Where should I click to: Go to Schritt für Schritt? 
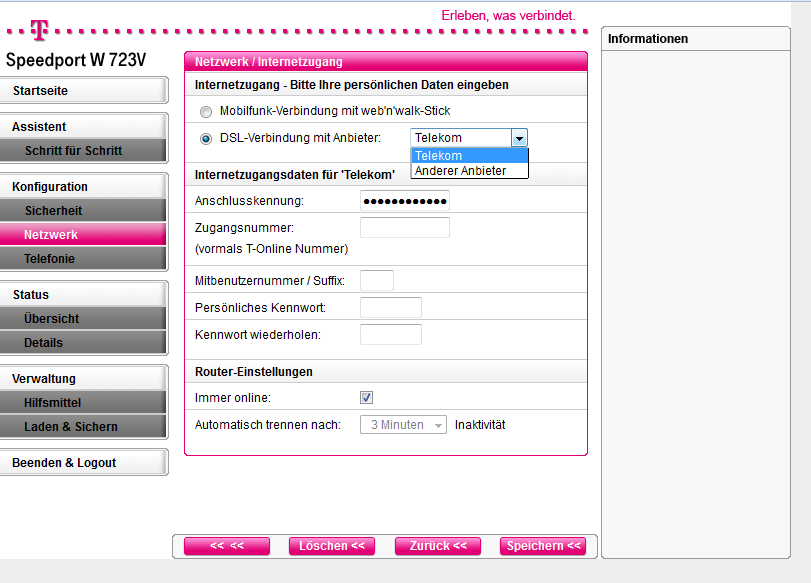(83, 151)
